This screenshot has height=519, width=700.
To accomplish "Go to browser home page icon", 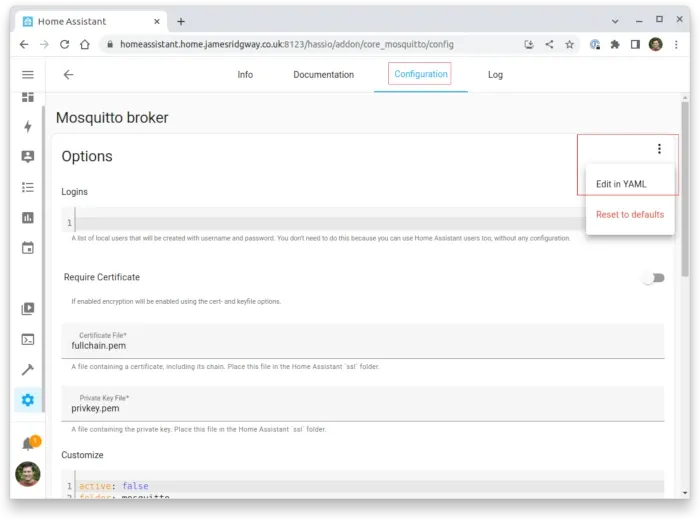I will tap(85, 44).
